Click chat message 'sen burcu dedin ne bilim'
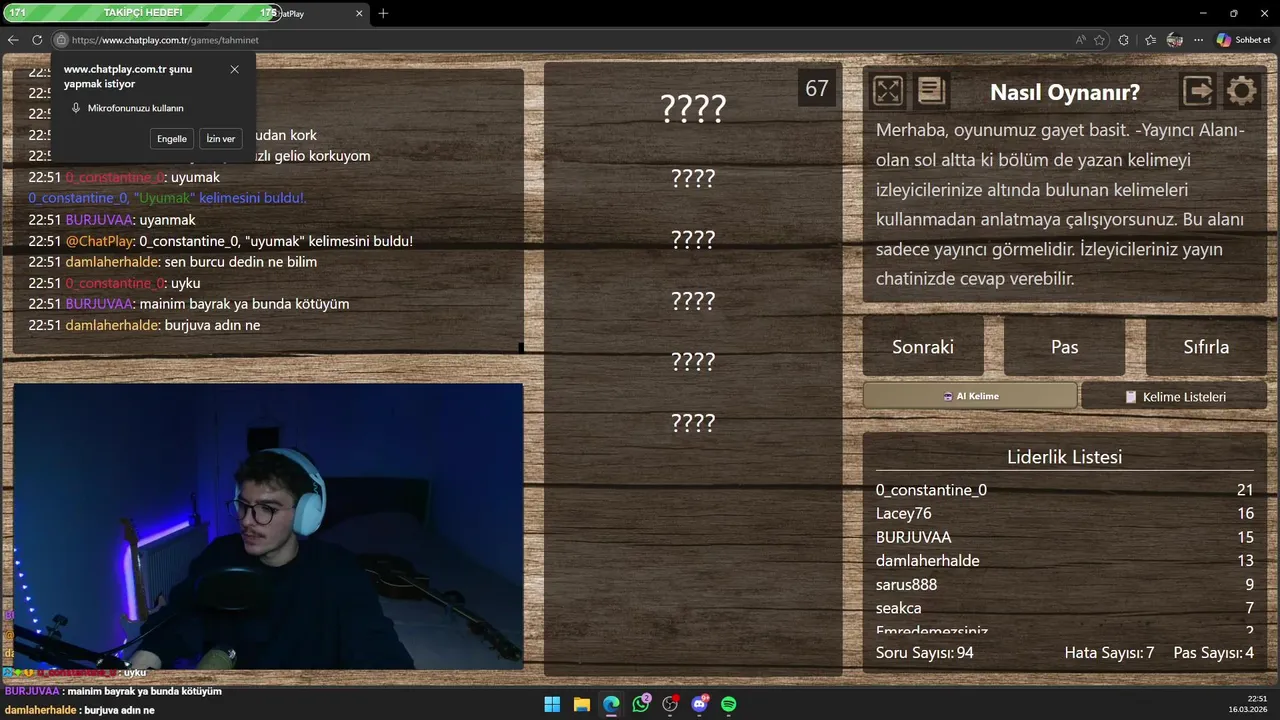 (172, 262)
